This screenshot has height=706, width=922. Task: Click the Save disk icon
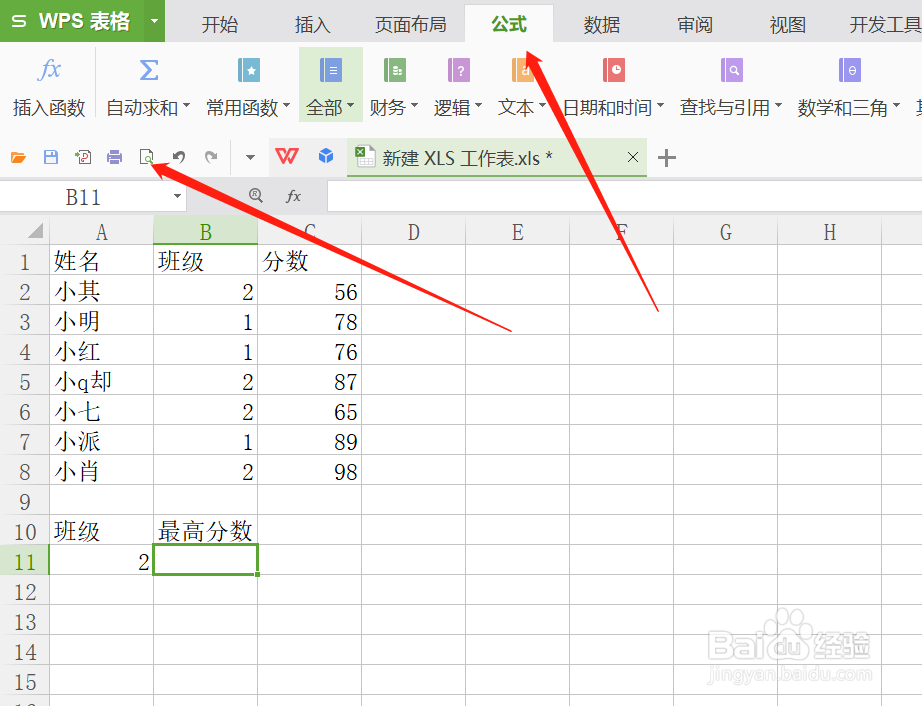click(51, 157)
